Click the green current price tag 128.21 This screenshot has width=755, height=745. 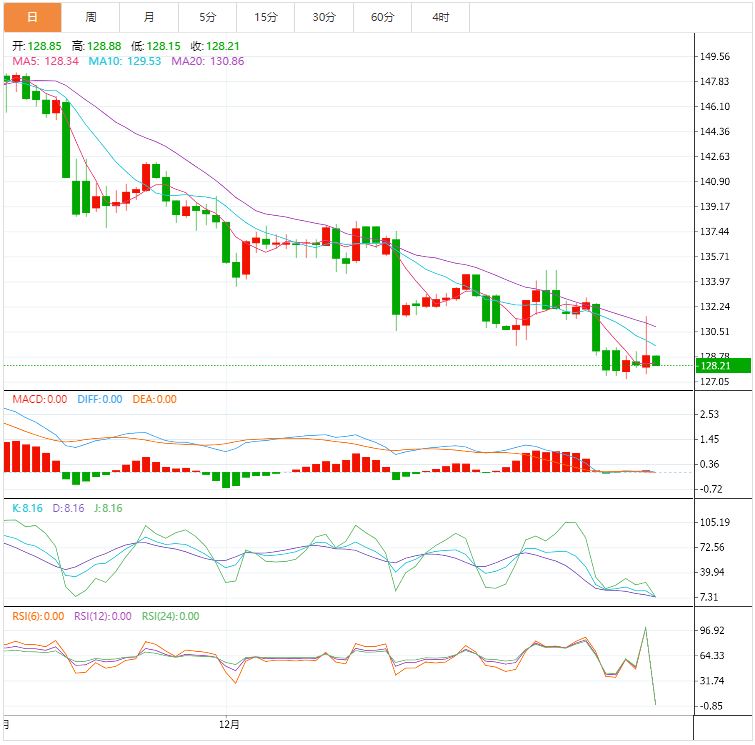pos(723,366)
